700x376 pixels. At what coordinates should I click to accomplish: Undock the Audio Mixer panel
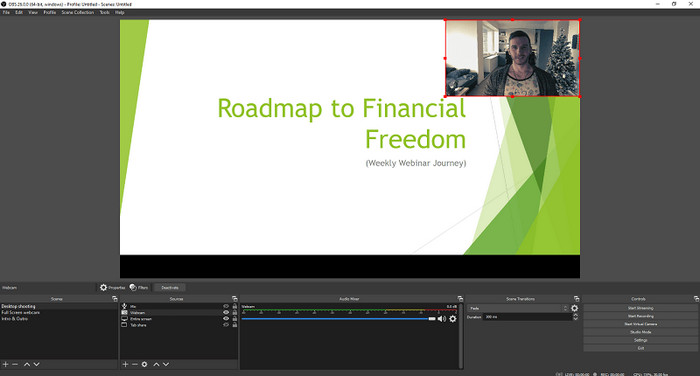(x=460, y=299)
